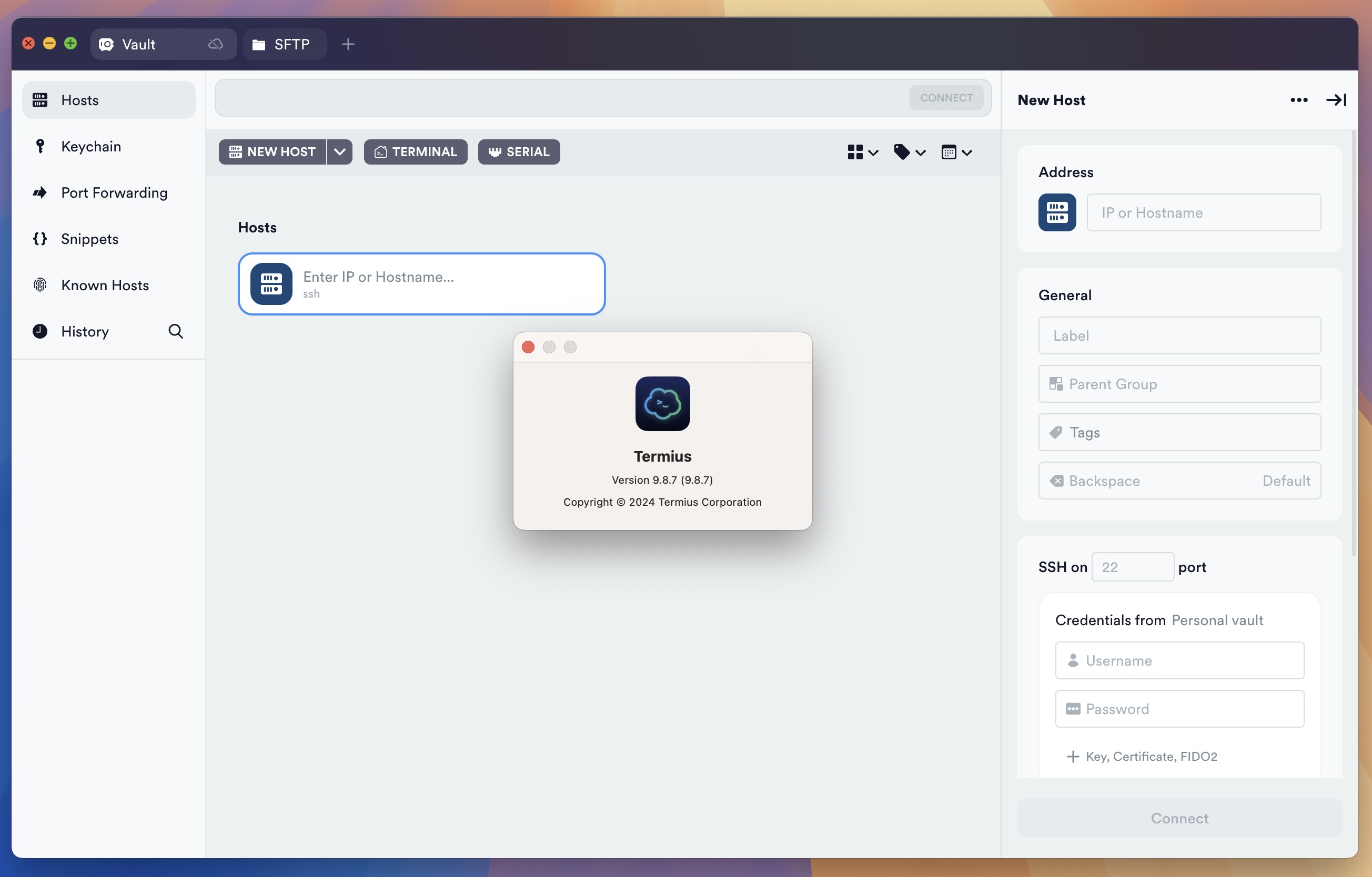Open a local TERMINAL
The height and width of the screenshot is (877, 1372).
[416, 152]
